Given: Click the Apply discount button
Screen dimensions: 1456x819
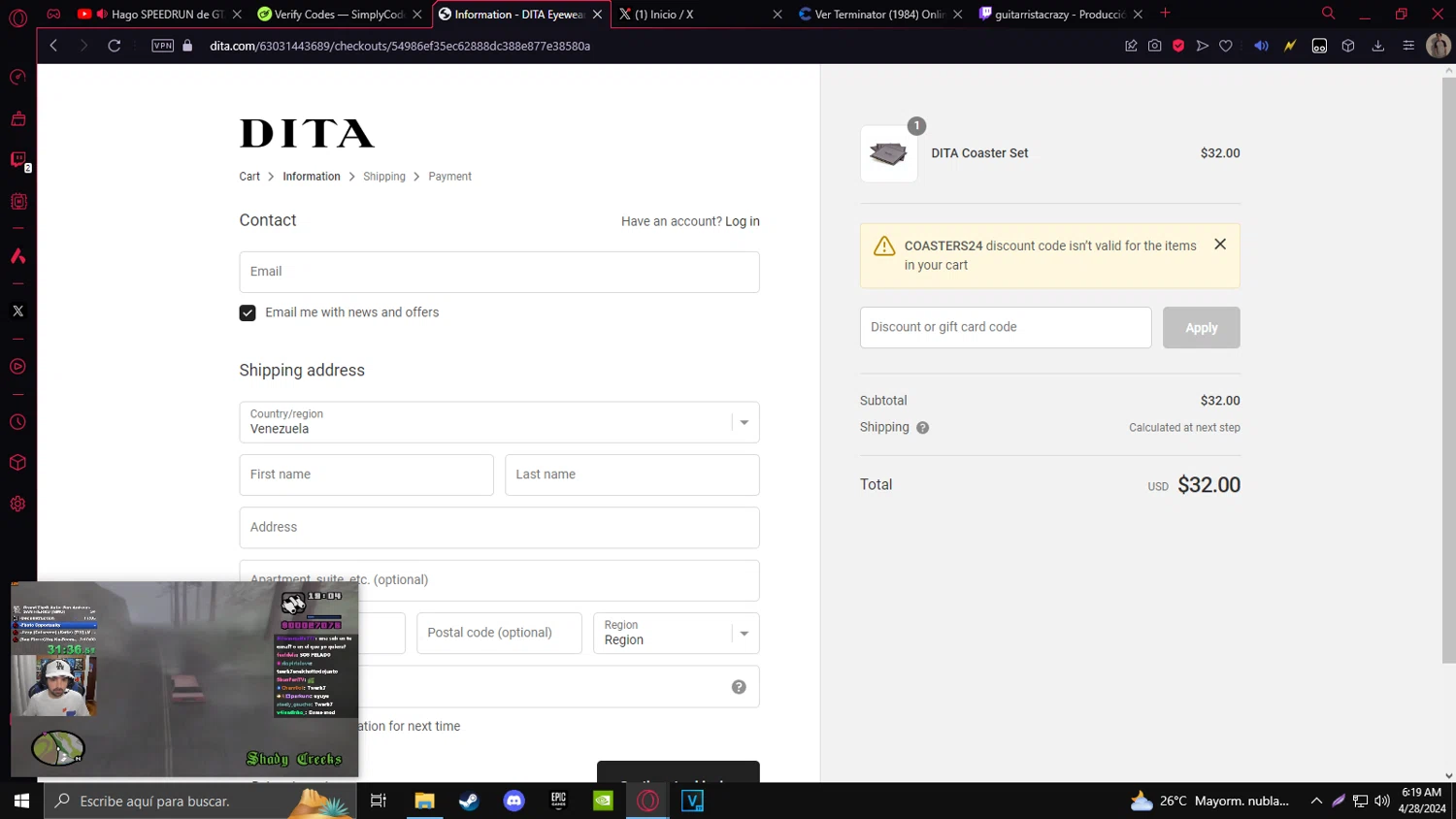Looking at the screenshot, I should pos(1202,328).
